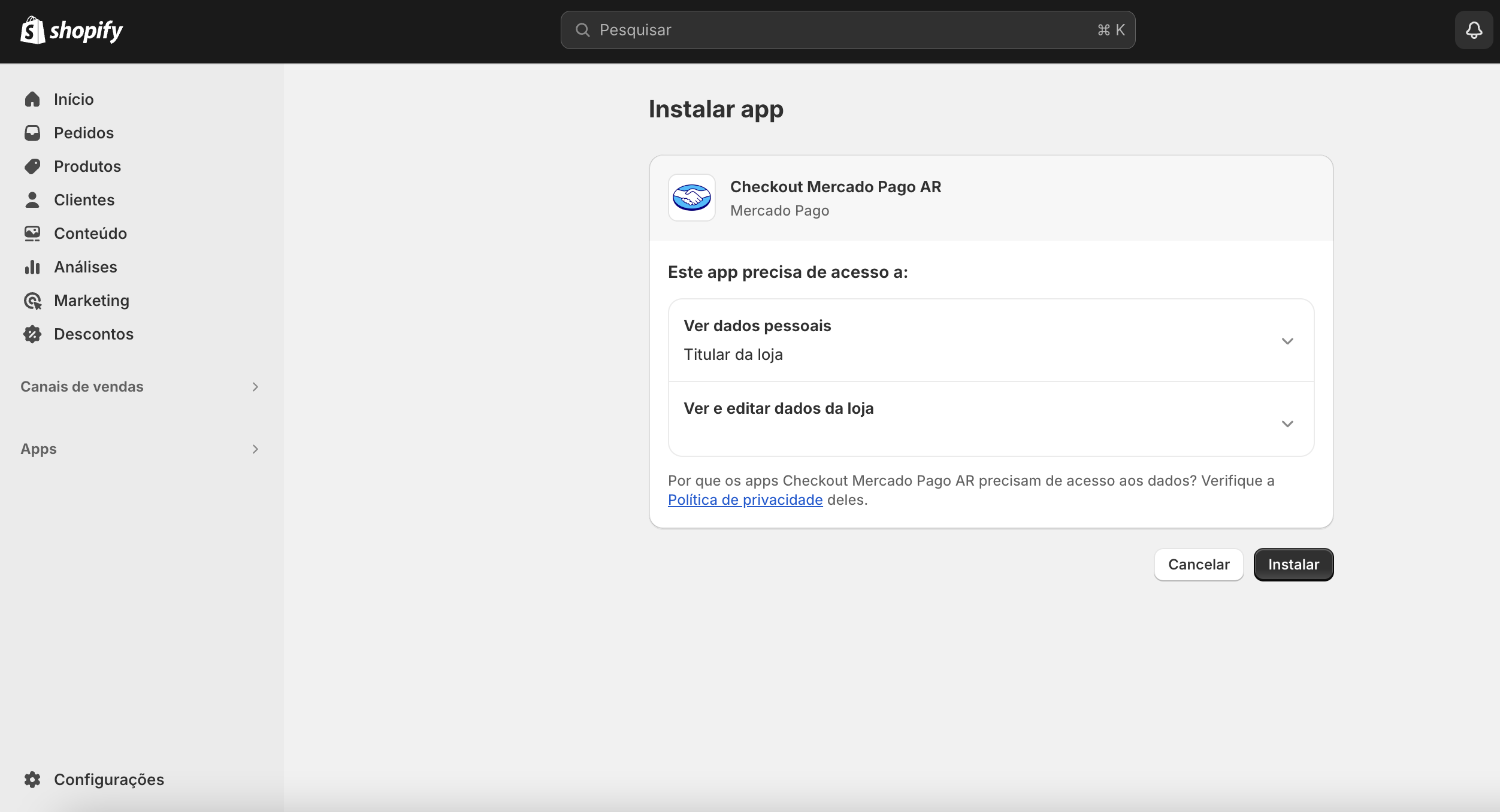Click the Instalar button

point(1293,564)
